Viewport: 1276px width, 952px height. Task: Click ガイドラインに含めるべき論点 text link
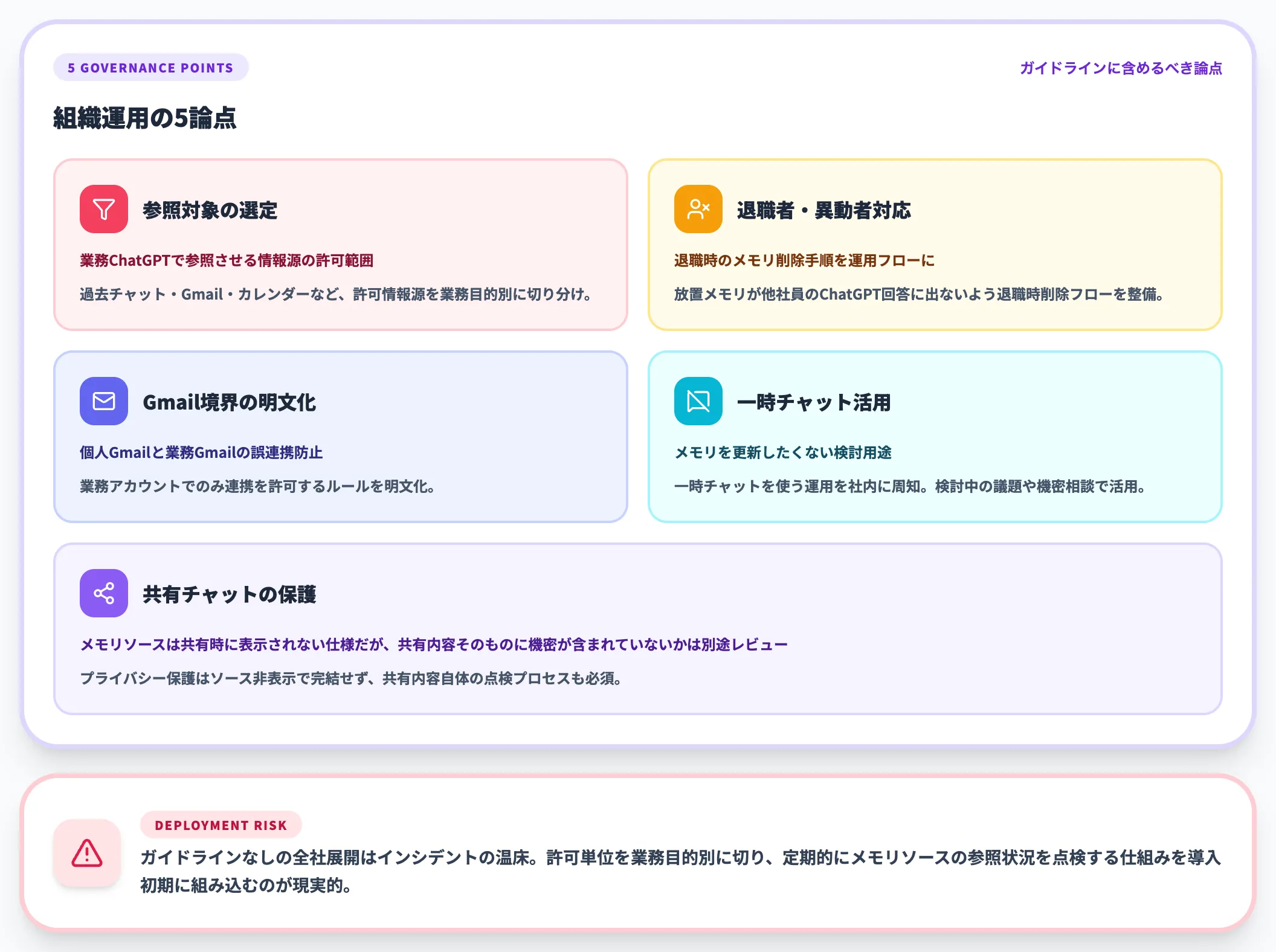[1121, 68]
